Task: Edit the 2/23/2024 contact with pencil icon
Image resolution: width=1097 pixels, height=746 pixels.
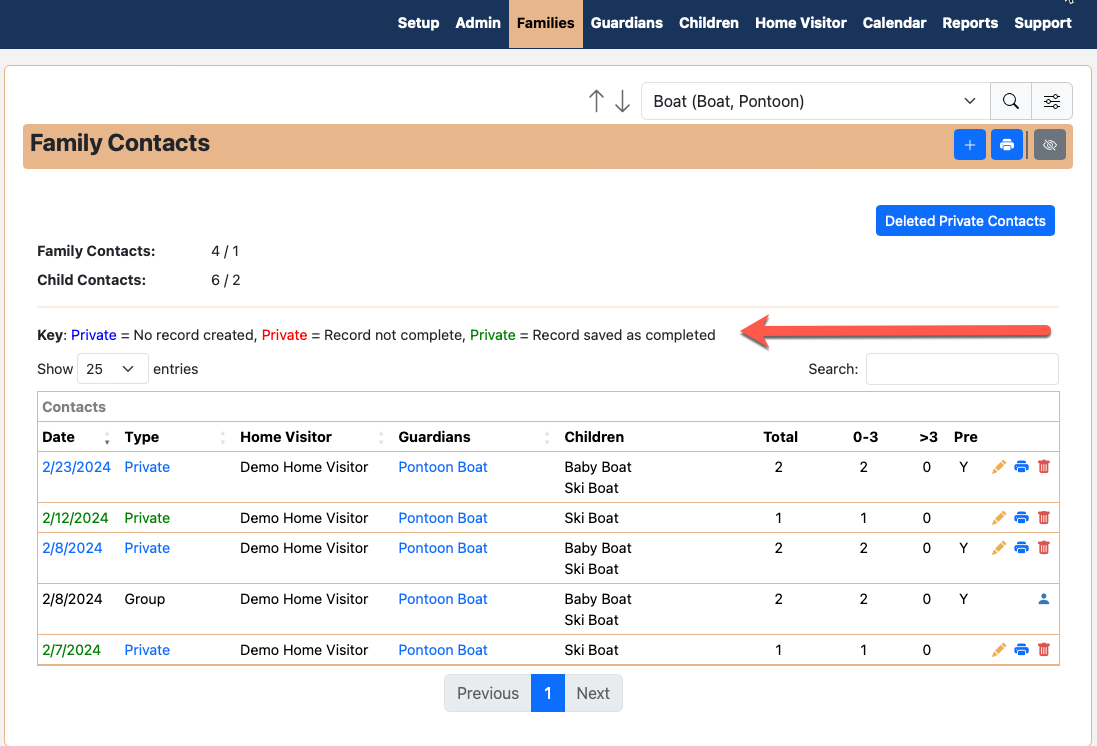Action: (998, 467)
